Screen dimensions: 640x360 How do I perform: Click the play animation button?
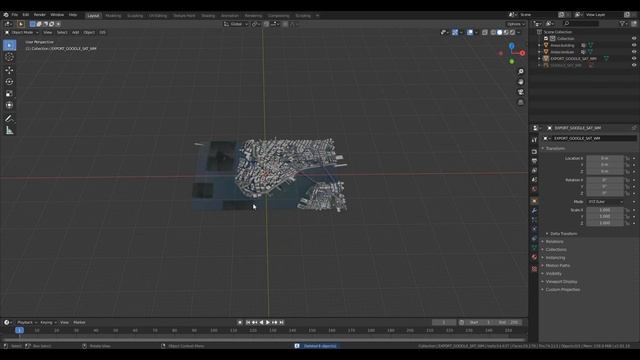pos(268,322)
